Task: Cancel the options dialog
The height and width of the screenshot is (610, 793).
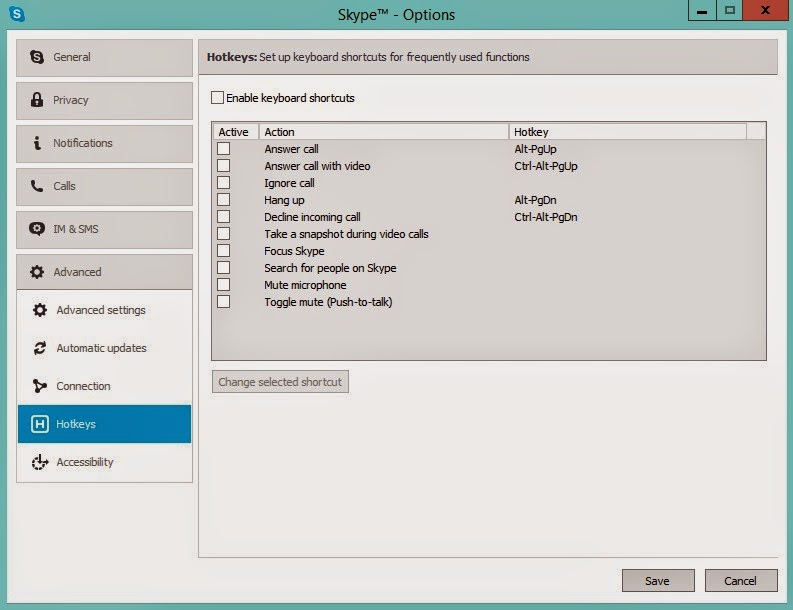Action: point(741,581)
